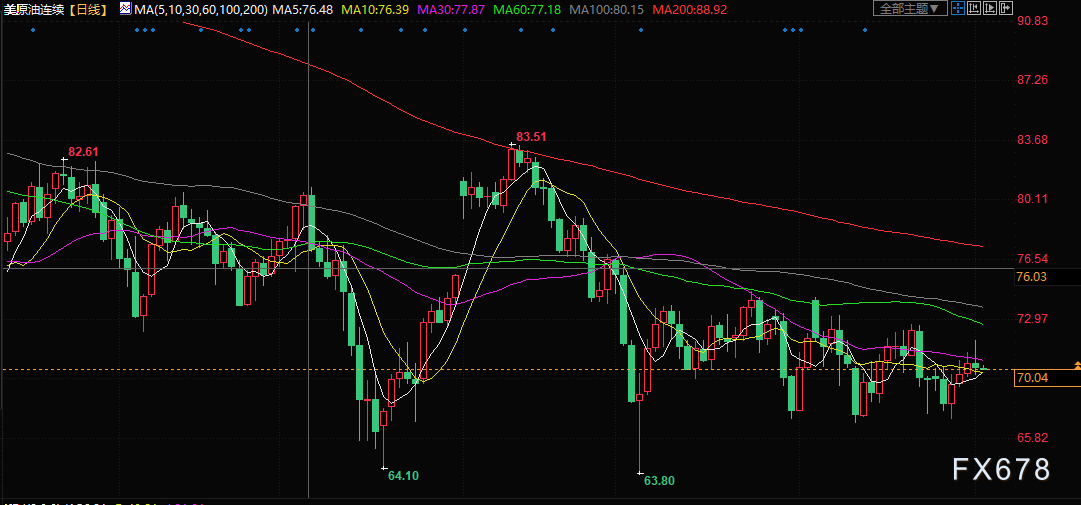Select the red MA200:88.92 label

click(x=689, y=9)
